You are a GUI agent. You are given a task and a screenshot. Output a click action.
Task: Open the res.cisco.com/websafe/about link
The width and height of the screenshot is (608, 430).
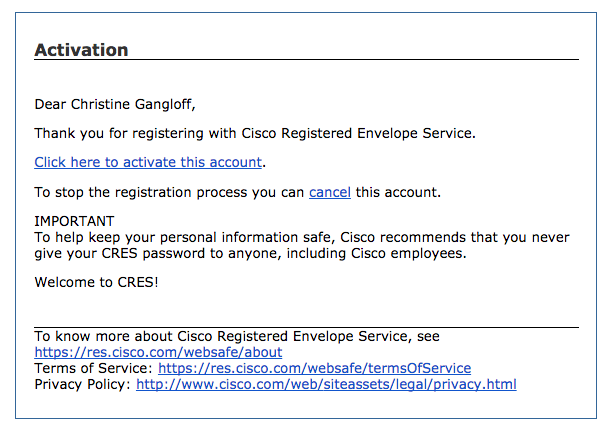158,352
